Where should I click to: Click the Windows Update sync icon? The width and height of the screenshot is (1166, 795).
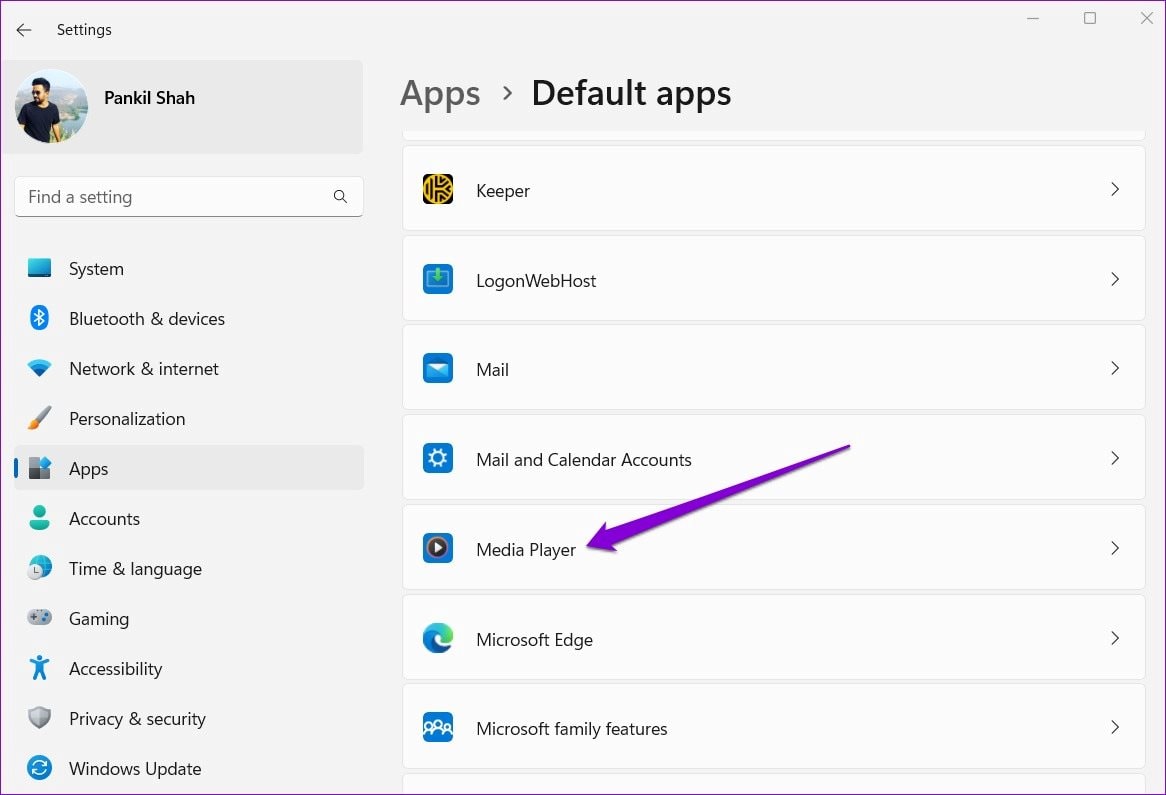(x=39, y=767)
